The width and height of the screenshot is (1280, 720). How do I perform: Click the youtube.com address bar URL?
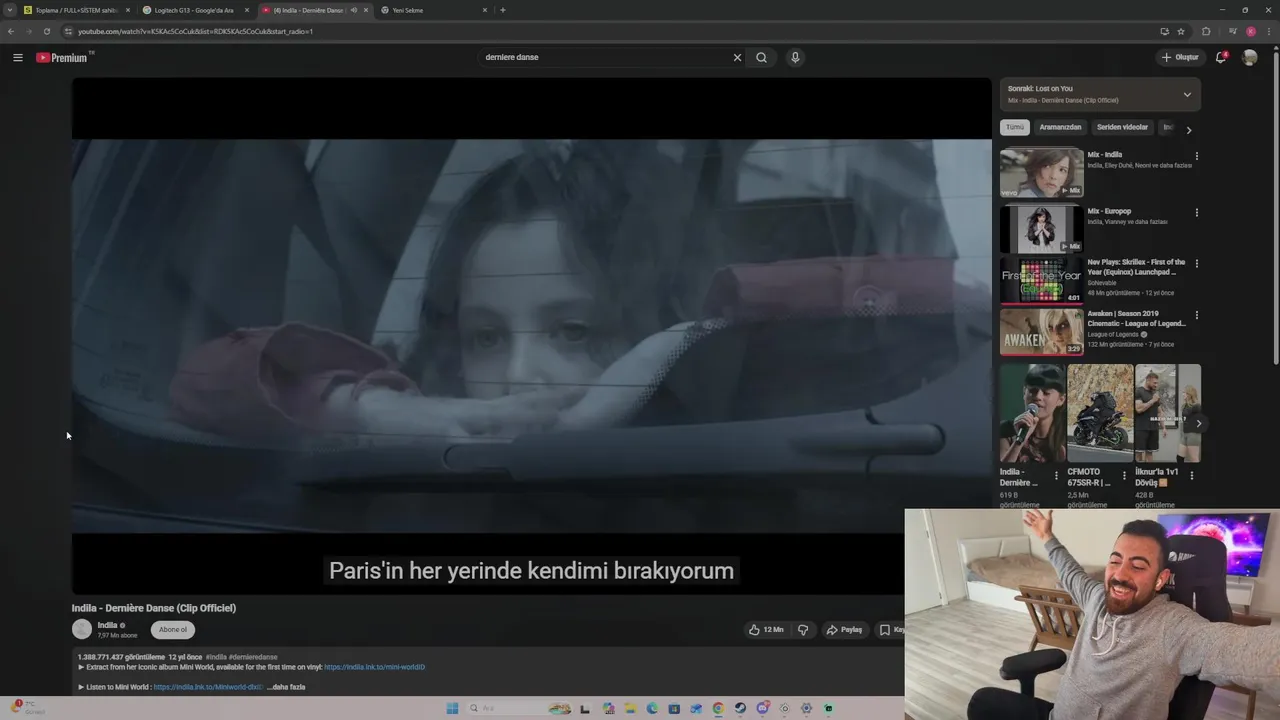[195, 31]
